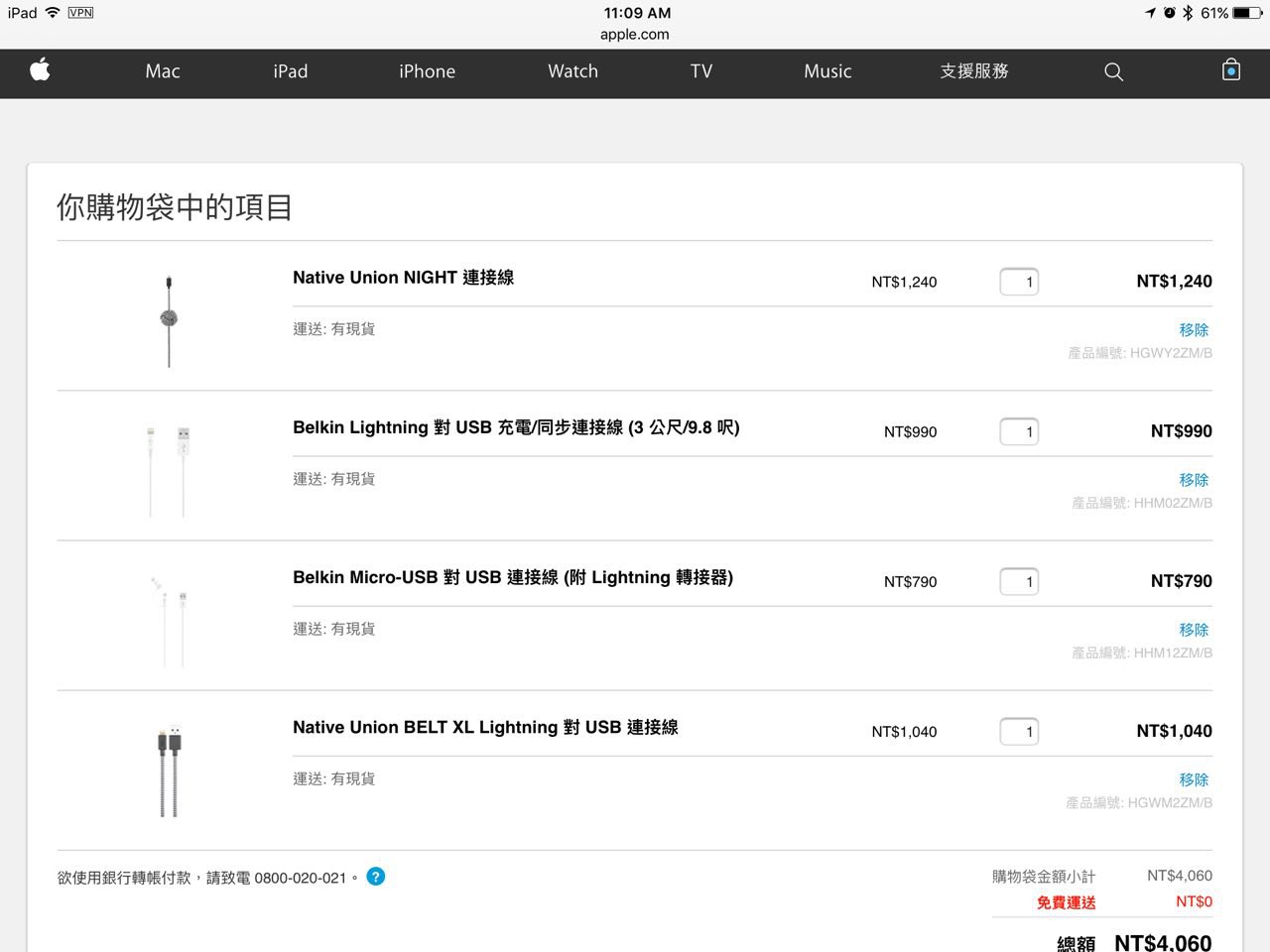Tap the location services arrow icon

[1150, 13]
